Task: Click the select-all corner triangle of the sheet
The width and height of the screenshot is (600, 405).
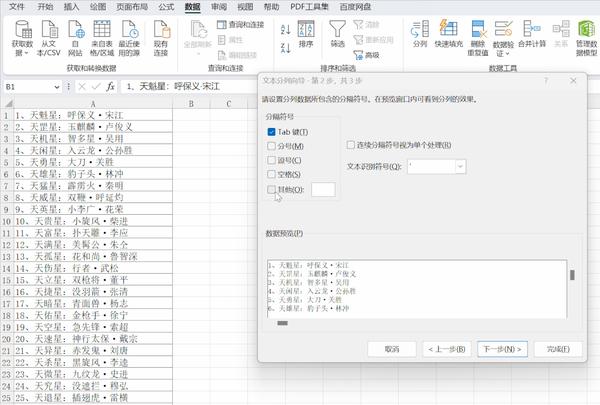Action: pyautogui.click(x=8, y=104)
